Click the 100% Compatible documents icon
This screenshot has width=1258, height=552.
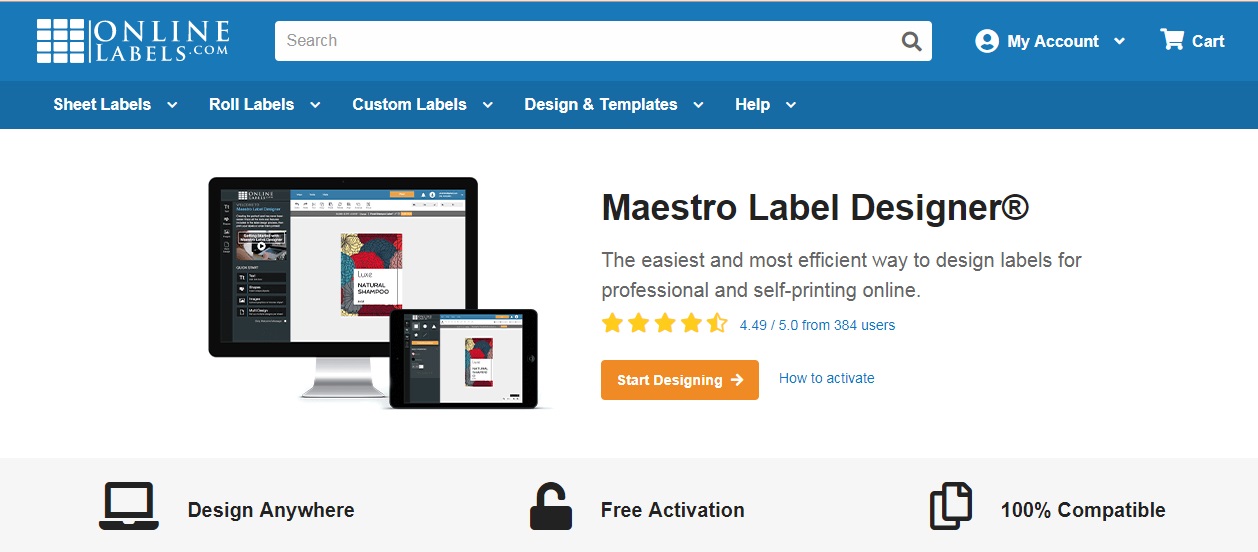(950, 506)
